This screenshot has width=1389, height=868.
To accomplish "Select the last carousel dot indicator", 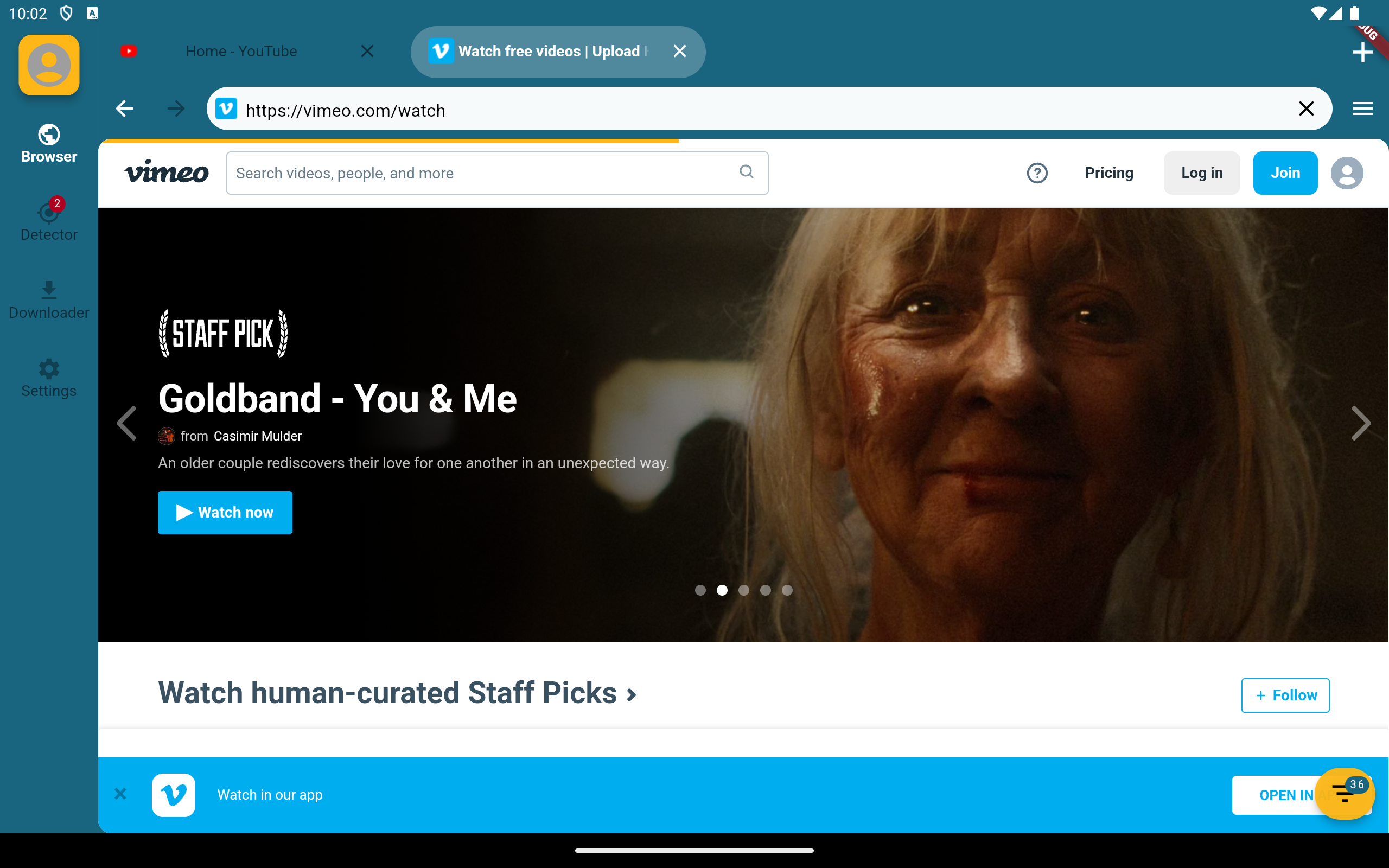I will (787, 590).
